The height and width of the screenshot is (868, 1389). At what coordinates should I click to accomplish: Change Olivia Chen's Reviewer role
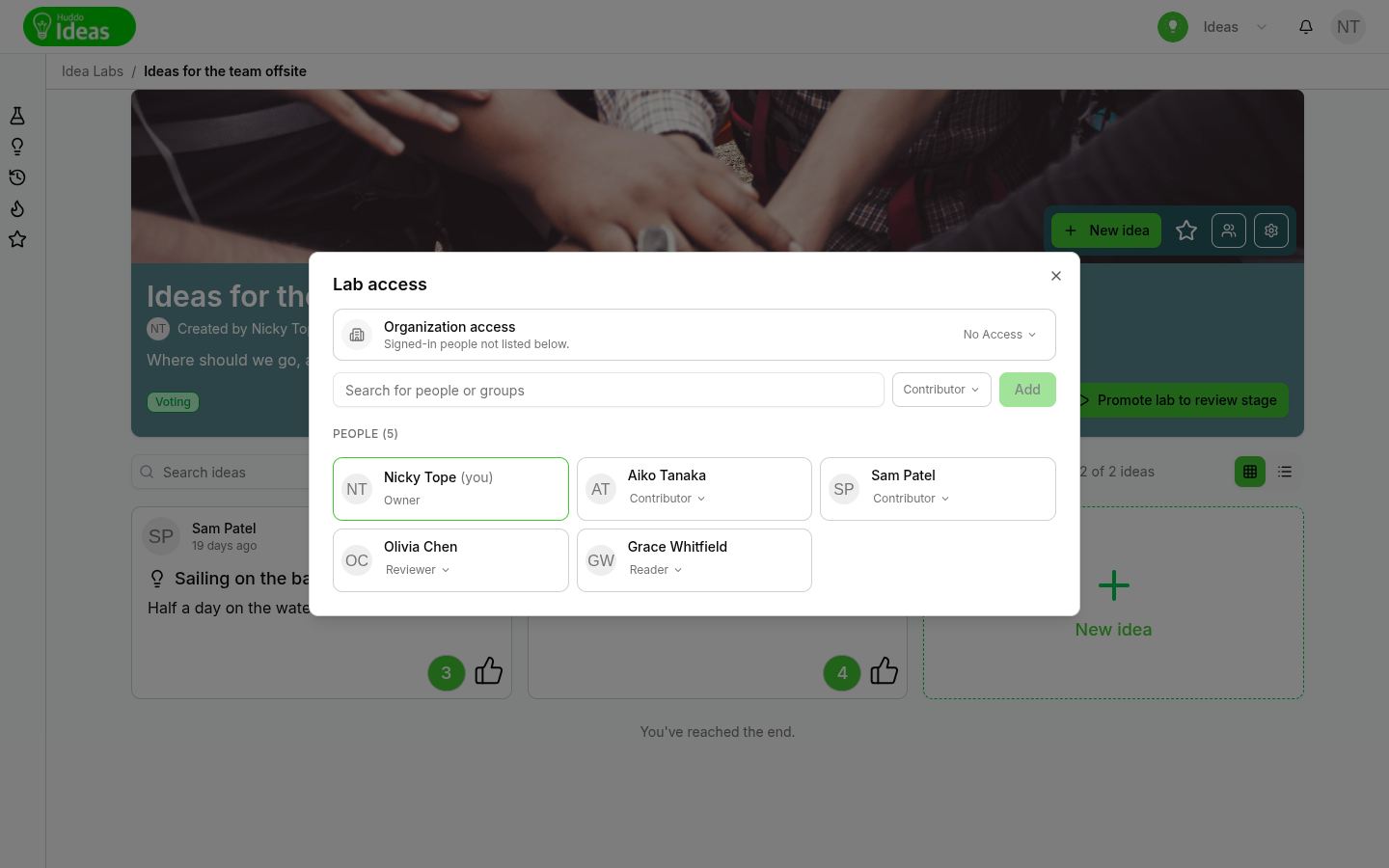click(418, 570)
